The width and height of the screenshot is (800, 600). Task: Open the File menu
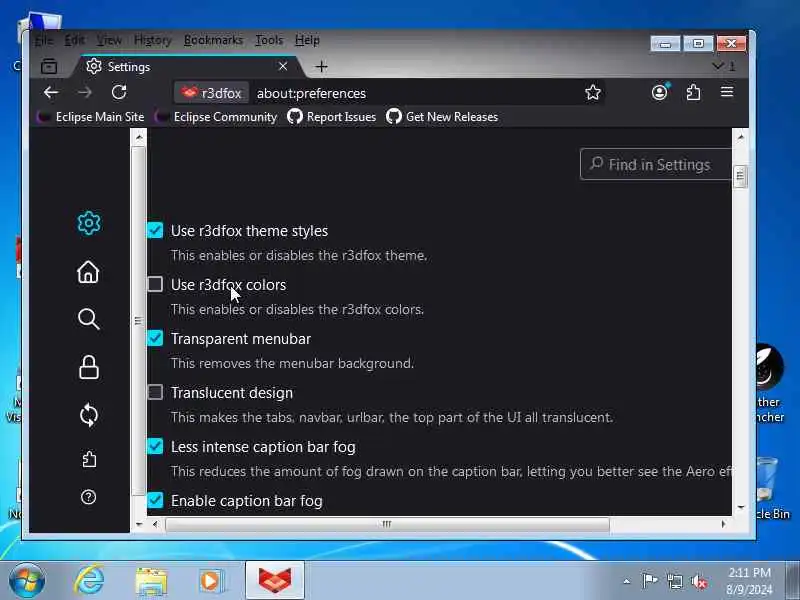pyautogui.click(x=44, y=40)
